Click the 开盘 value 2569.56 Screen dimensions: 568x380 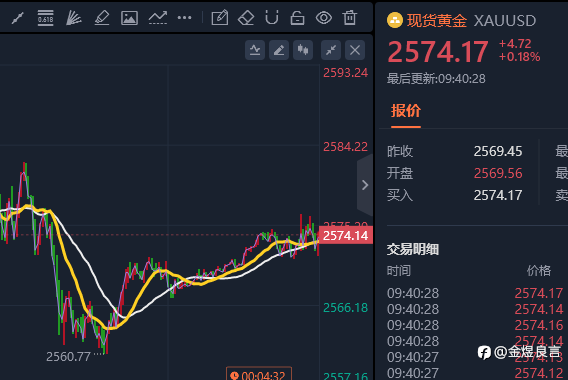498,174
